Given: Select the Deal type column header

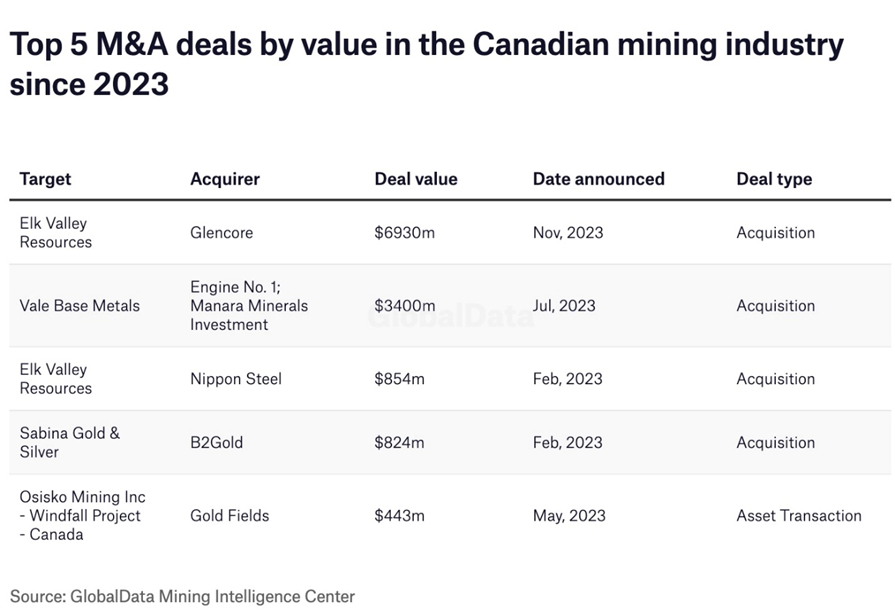Looking at the screenshot, I should (774, 179).
